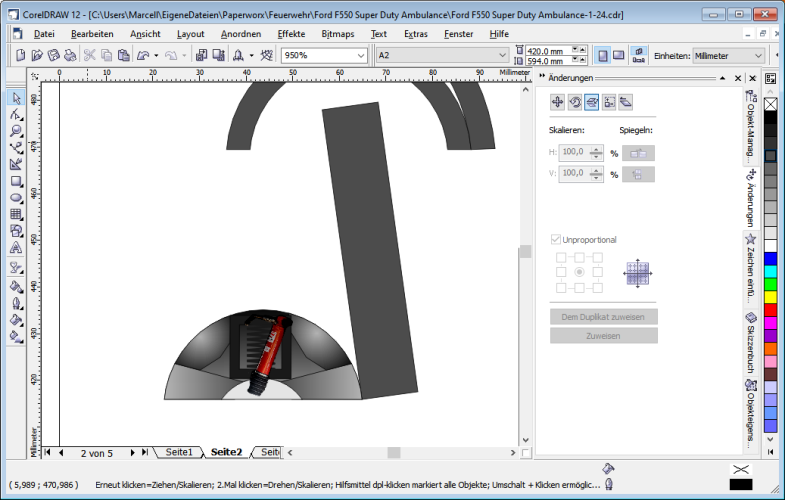This screenshot has height=500, width=785.
Task: Select the Outline pen tool
Action: pyautogui.click(x=16, y=303)
